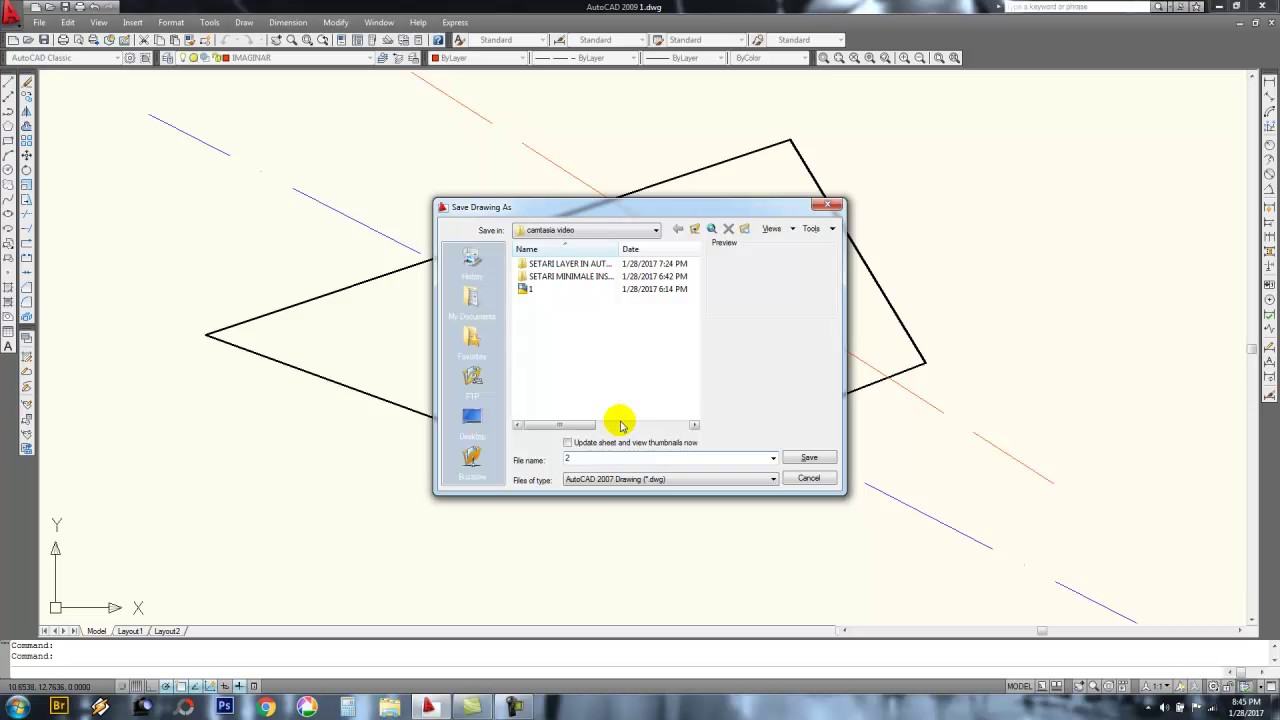Switch to the Layout2 tab
The width and height of the screenshot is (1280, 720).
pos(167,631)
